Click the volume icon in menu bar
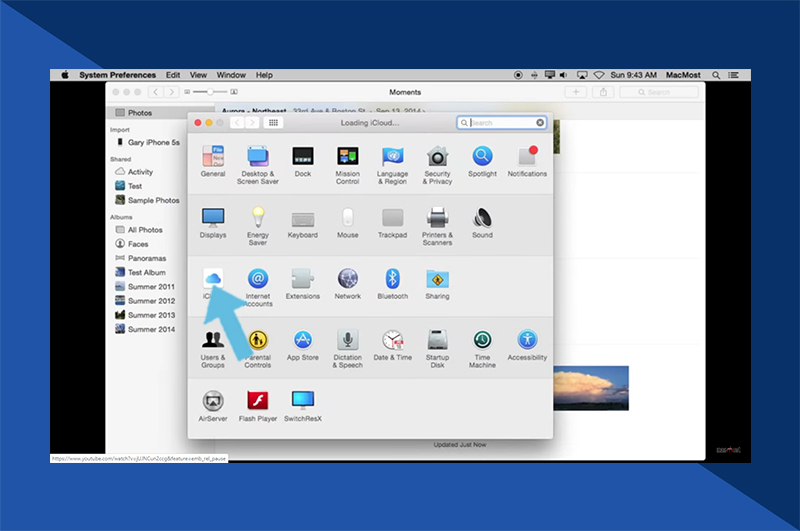800x531 pixels. click(x=563, y=75)
